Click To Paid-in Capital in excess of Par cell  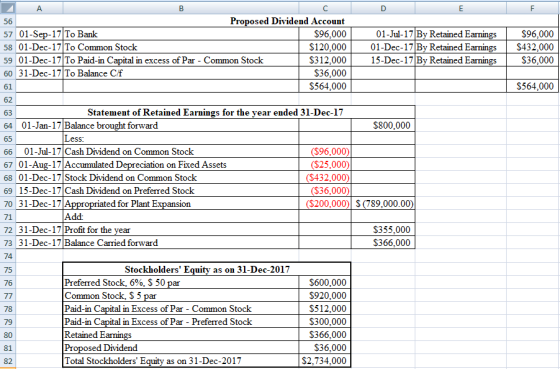[x=181, y=60]
